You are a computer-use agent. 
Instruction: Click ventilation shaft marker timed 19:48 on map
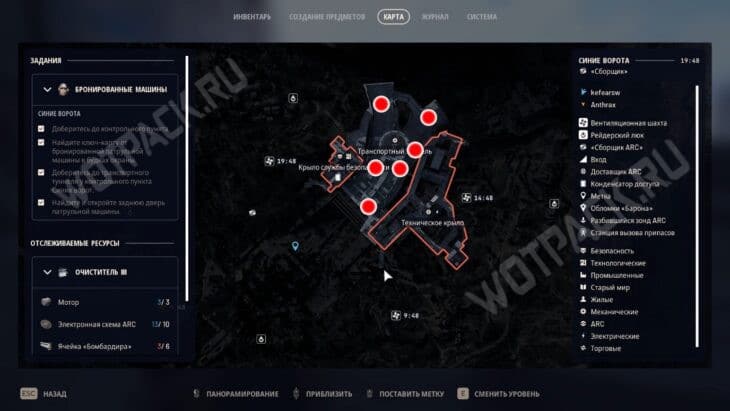coord(269,161)
